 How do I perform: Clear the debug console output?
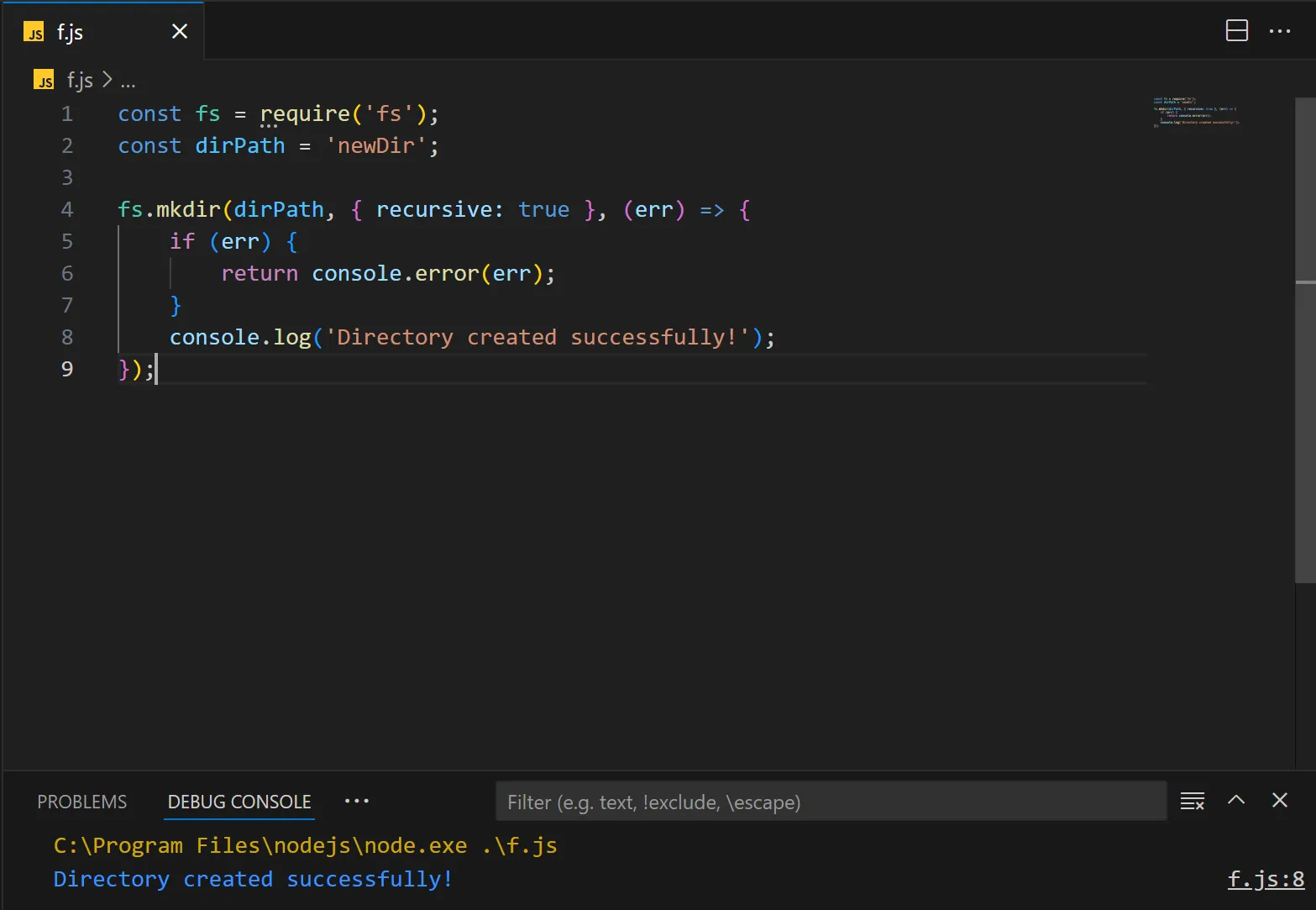tap(1193, 801)
